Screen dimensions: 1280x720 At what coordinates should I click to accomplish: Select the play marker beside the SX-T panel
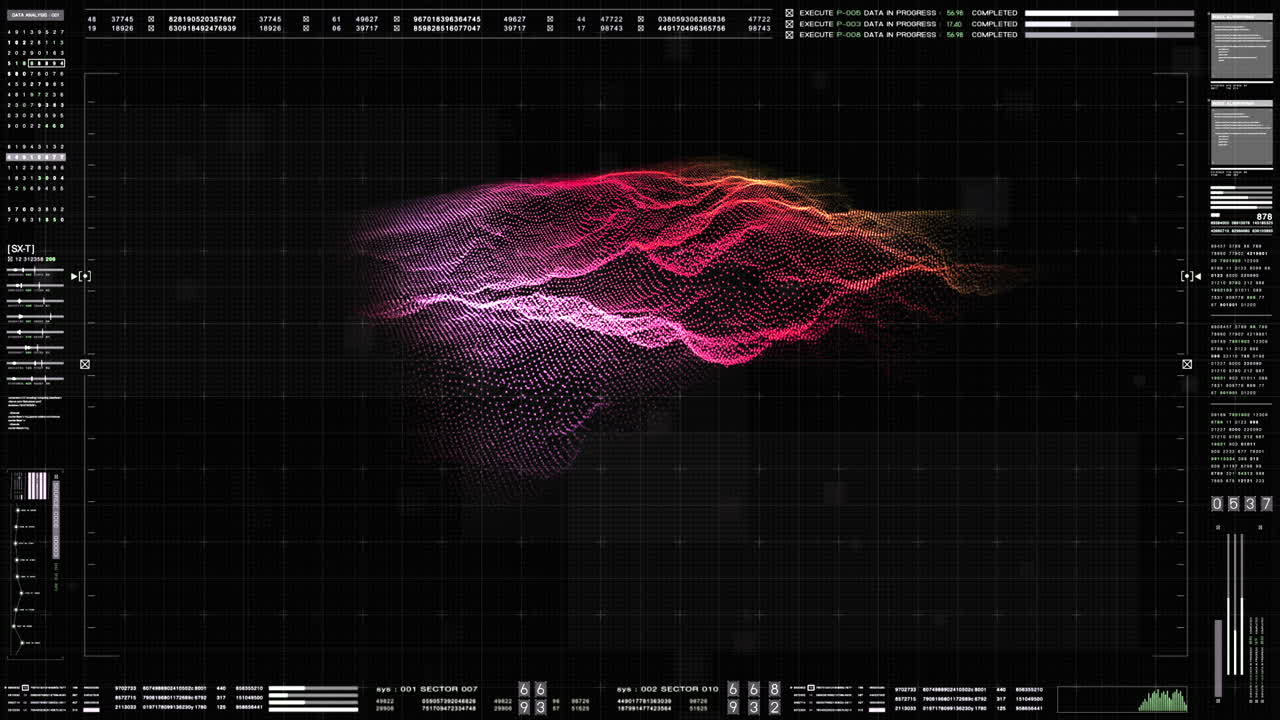coord(74,276)
